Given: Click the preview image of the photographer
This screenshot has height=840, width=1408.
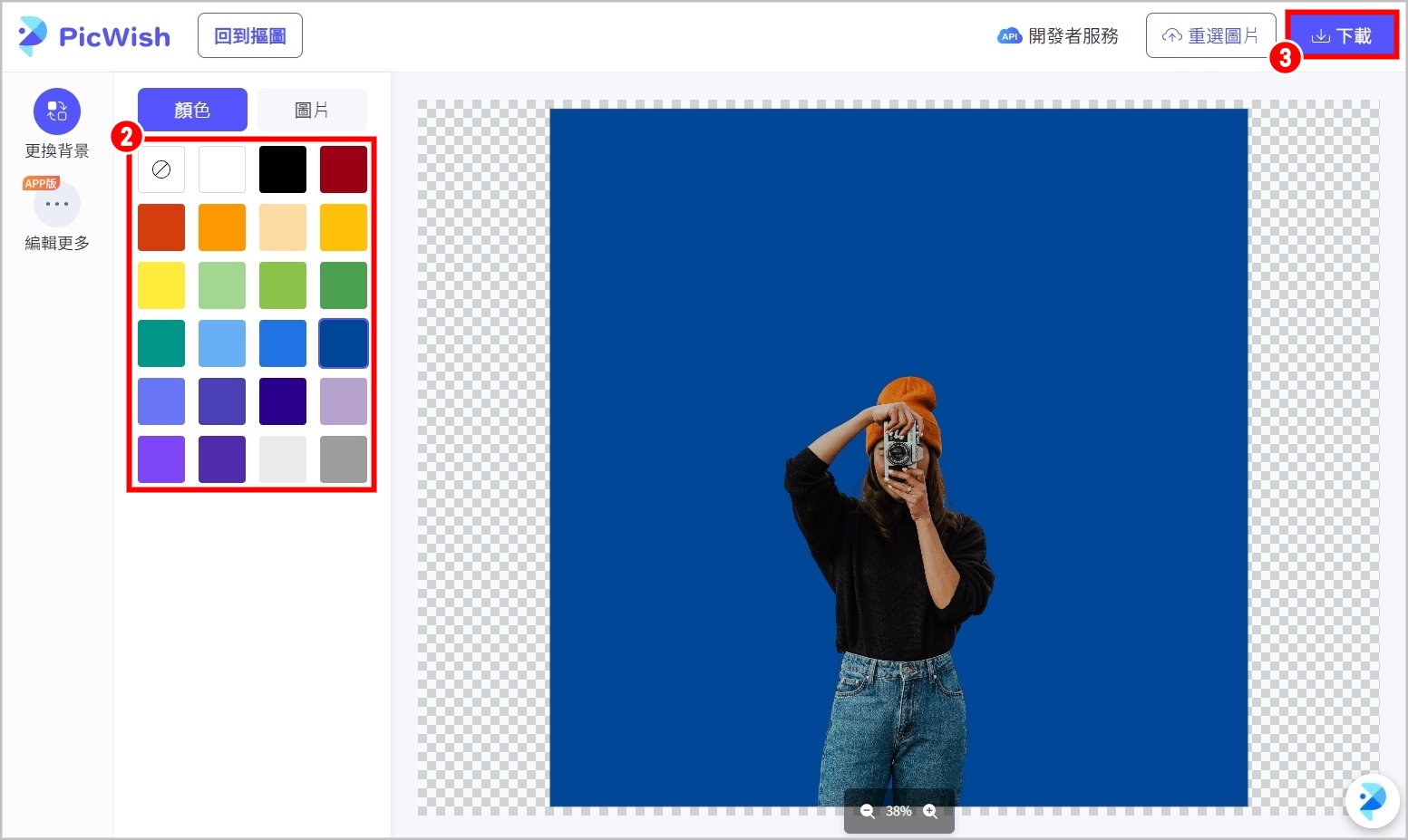Looking at the screenshot, I should tap(898, 458).
